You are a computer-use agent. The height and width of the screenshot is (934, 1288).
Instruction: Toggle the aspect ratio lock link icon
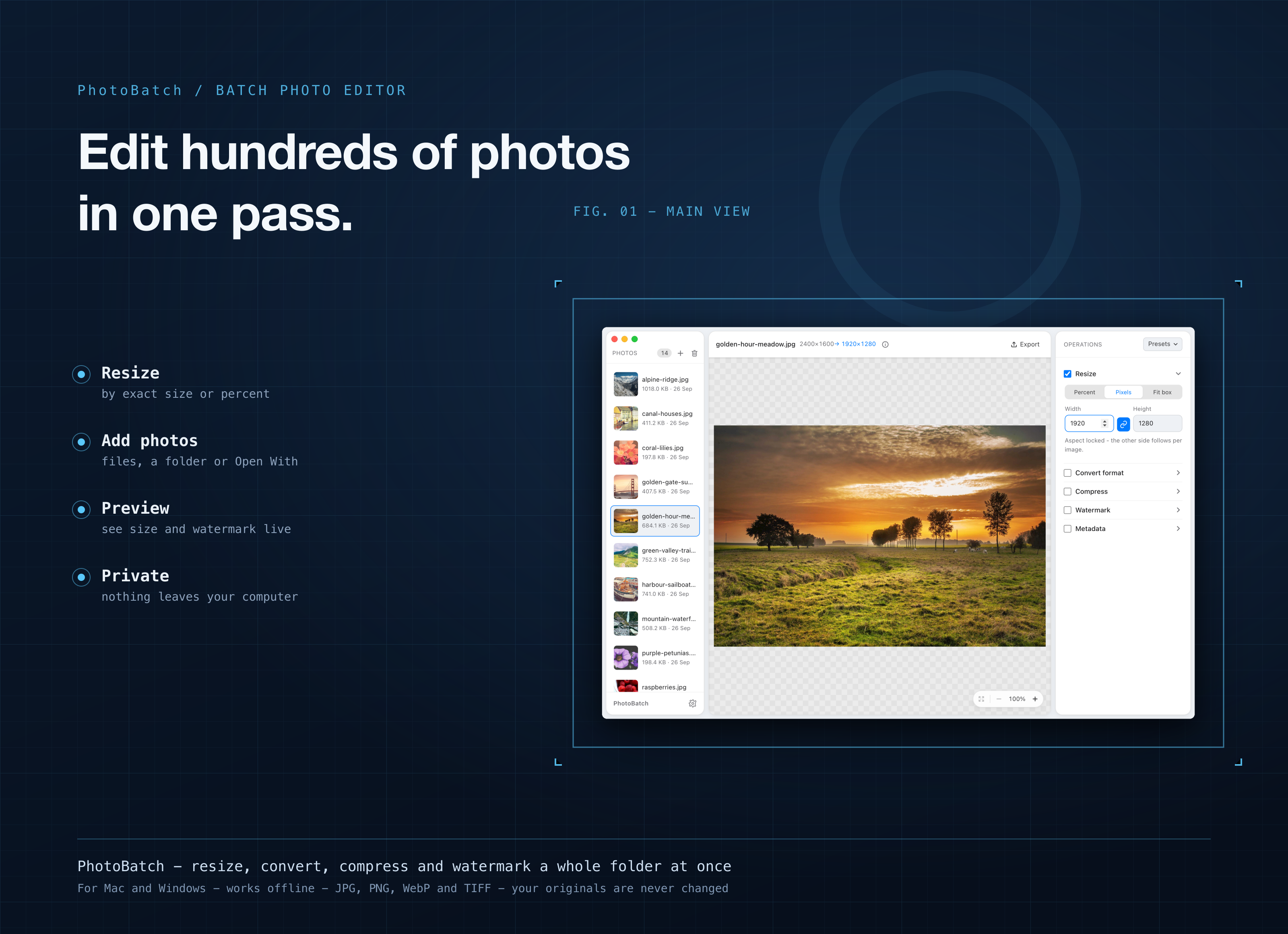pyautogui.click(x=1123, y=424)
